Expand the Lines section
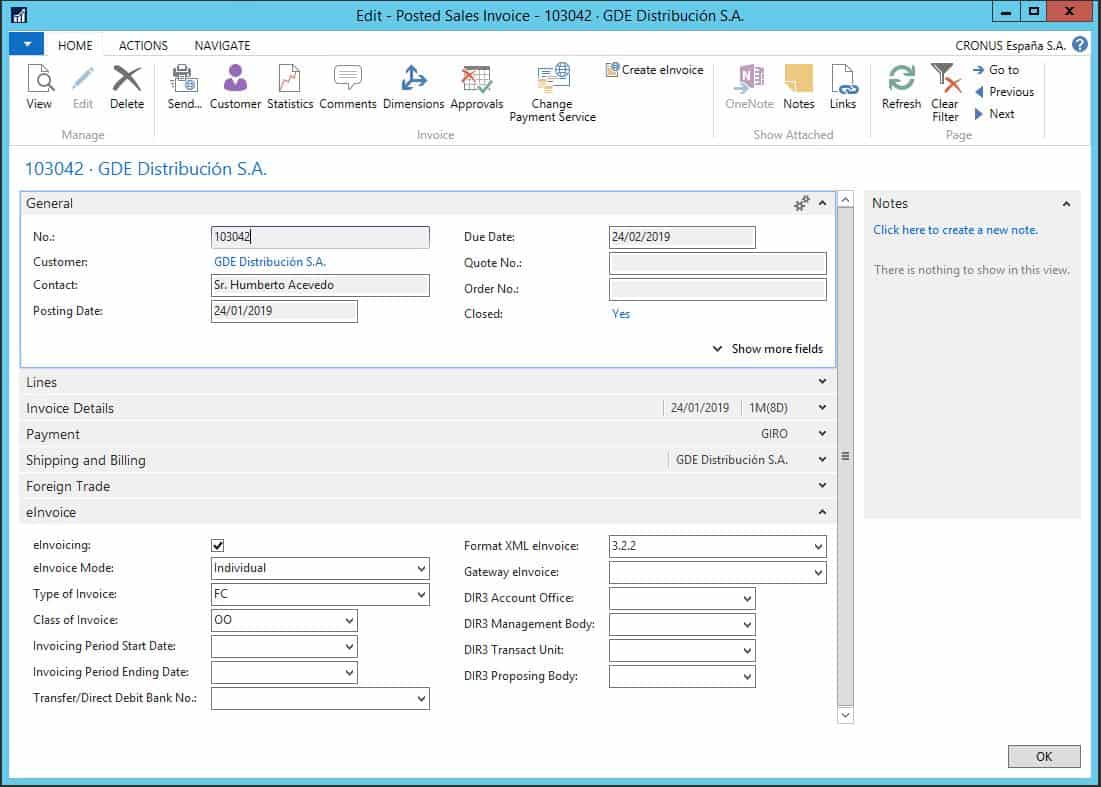Image resolution: width=1101 pixels, height=787 pixels. click(x=822, y=382)
